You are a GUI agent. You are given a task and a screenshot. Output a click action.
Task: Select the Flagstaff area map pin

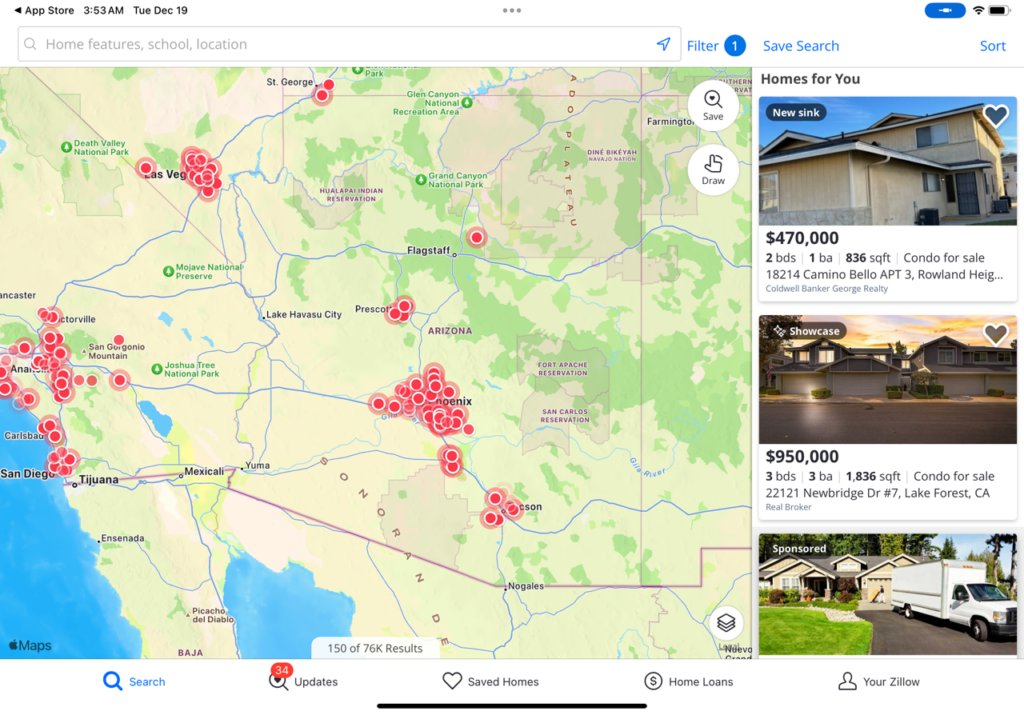(477, 237)
